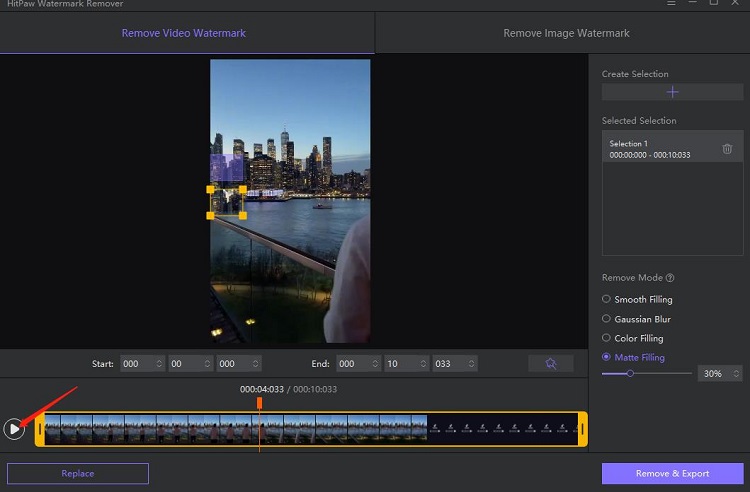Viewport: 750px width, 492px height.
Task: Adjust End hours stepper arrows
Action: coord(375,363)
